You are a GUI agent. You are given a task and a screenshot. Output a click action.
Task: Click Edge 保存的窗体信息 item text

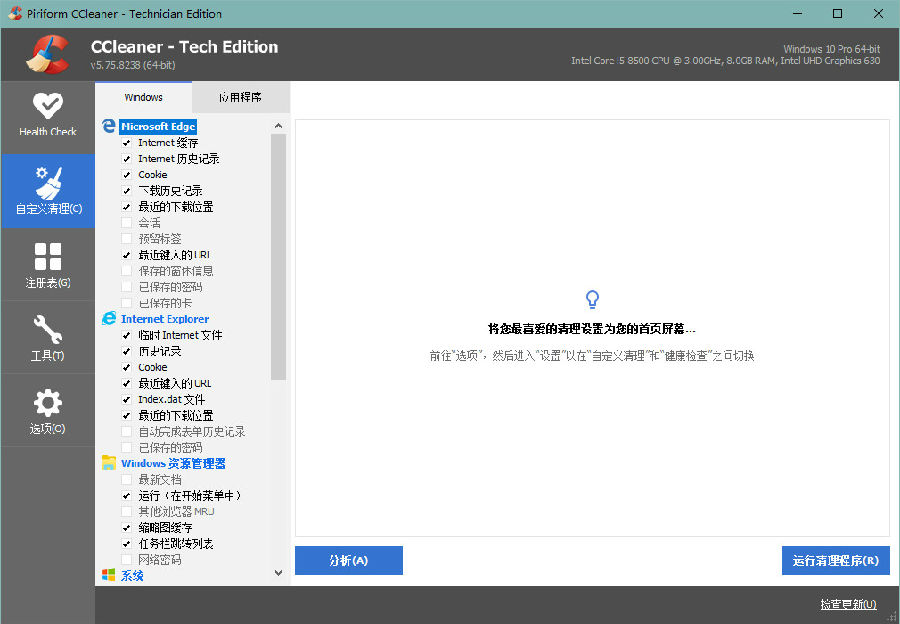click(176, 271)
